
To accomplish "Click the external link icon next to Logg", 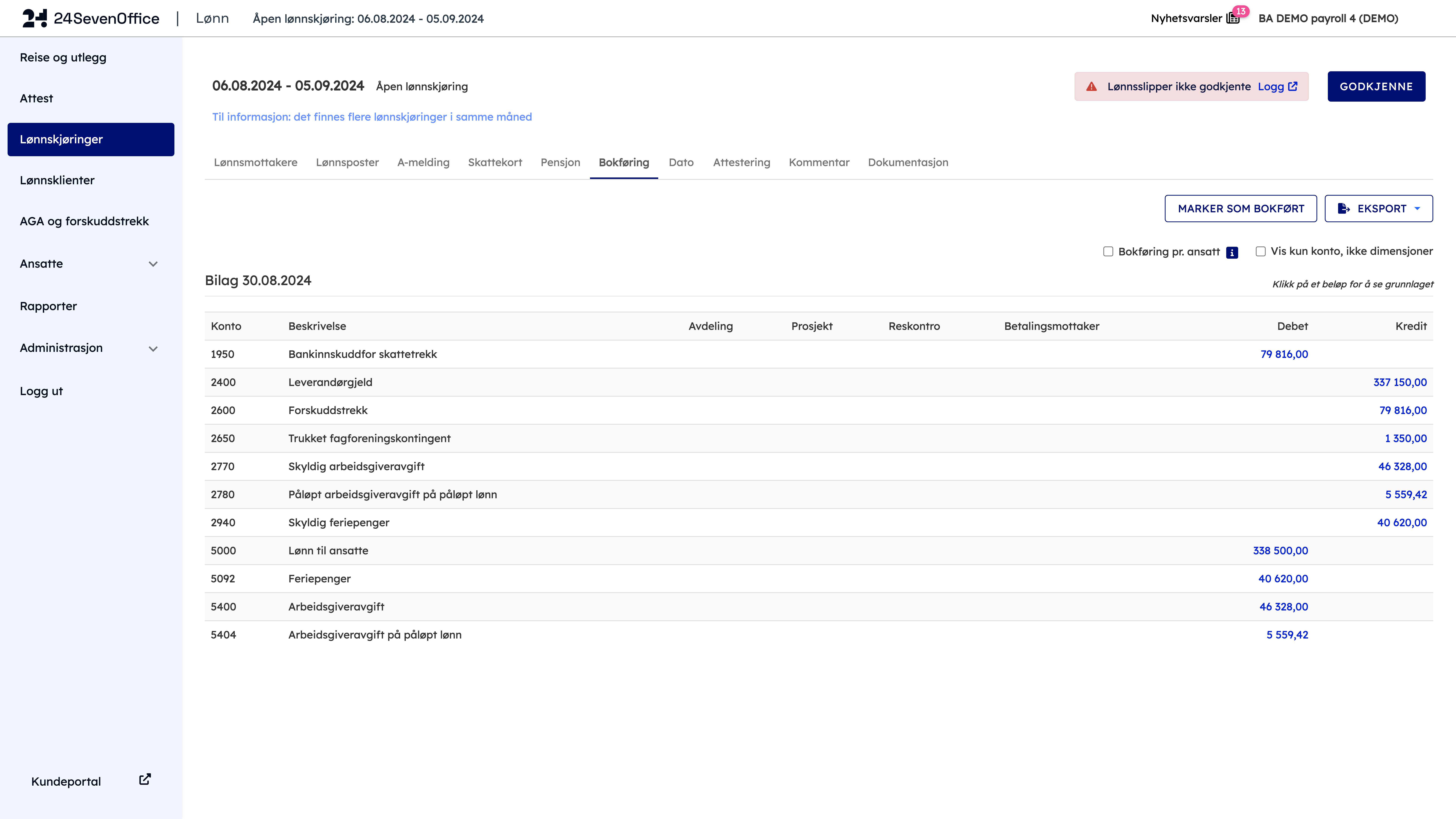I will 1293,86.
